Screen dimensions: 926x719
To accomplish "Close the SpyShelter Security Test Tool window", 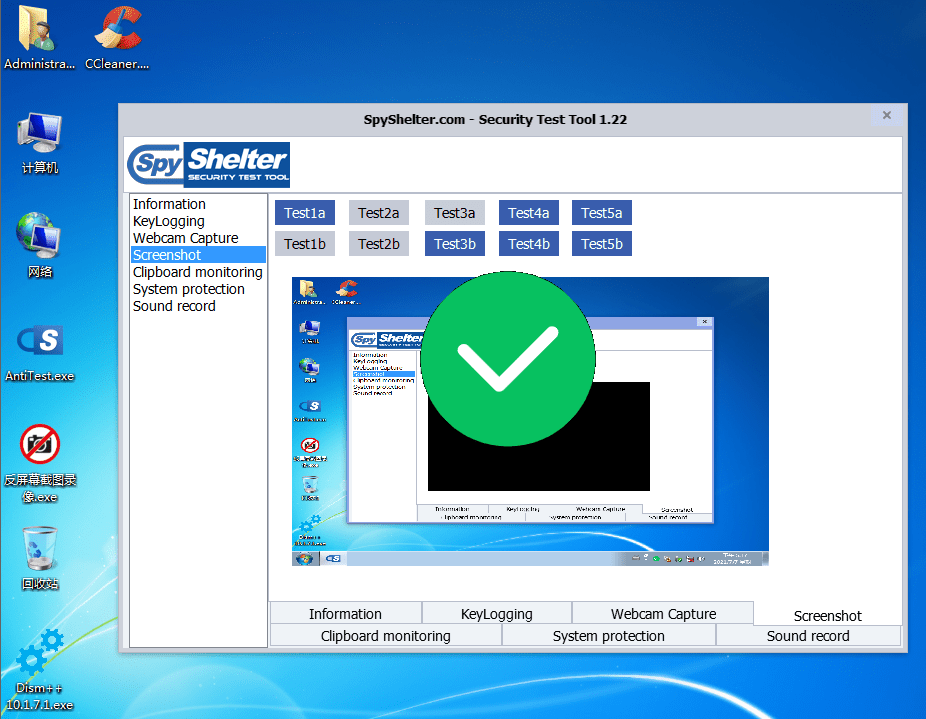I will (x=886, y=115).
